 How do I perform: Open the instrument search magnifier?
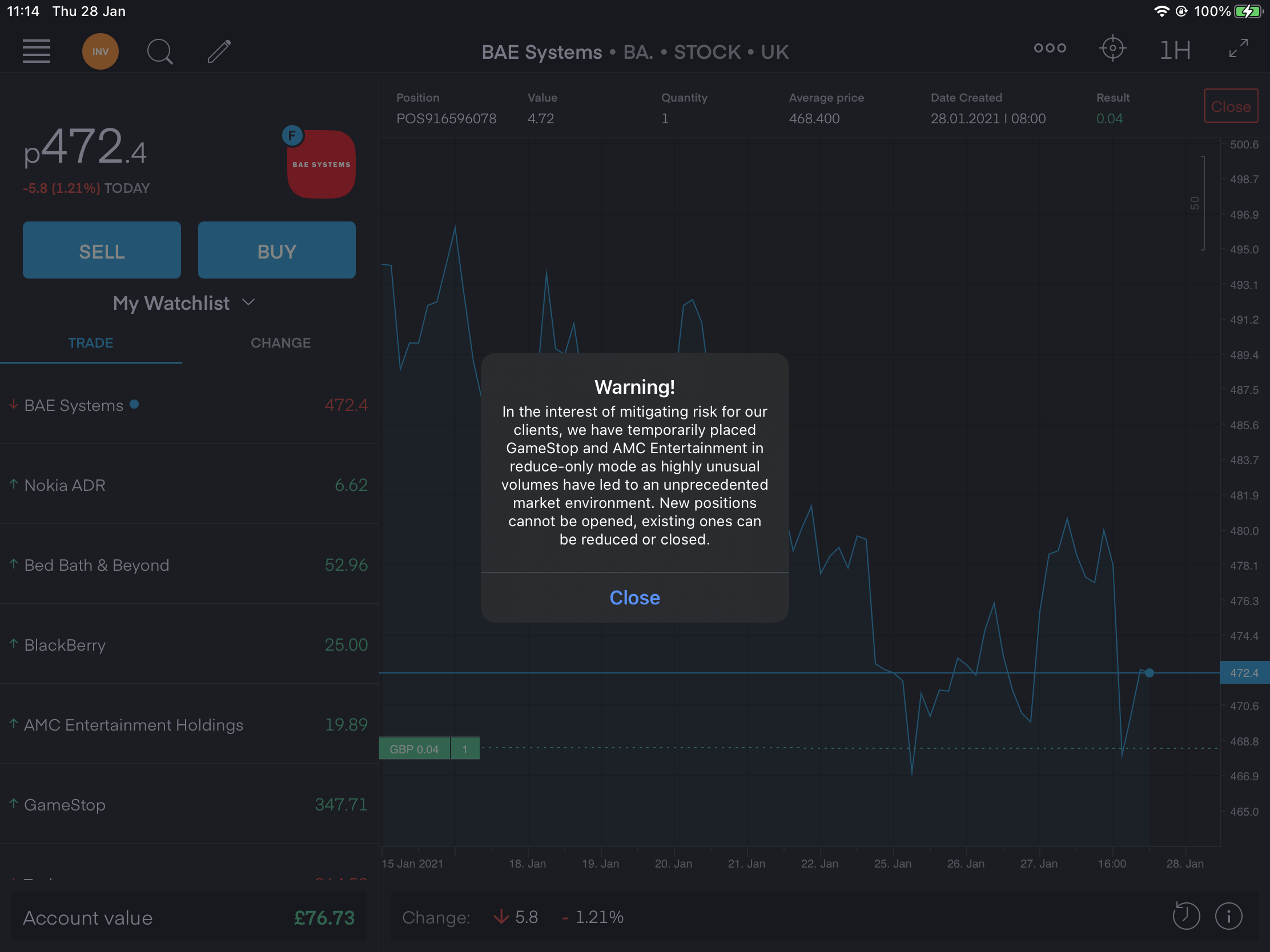(x=160, y=51)
